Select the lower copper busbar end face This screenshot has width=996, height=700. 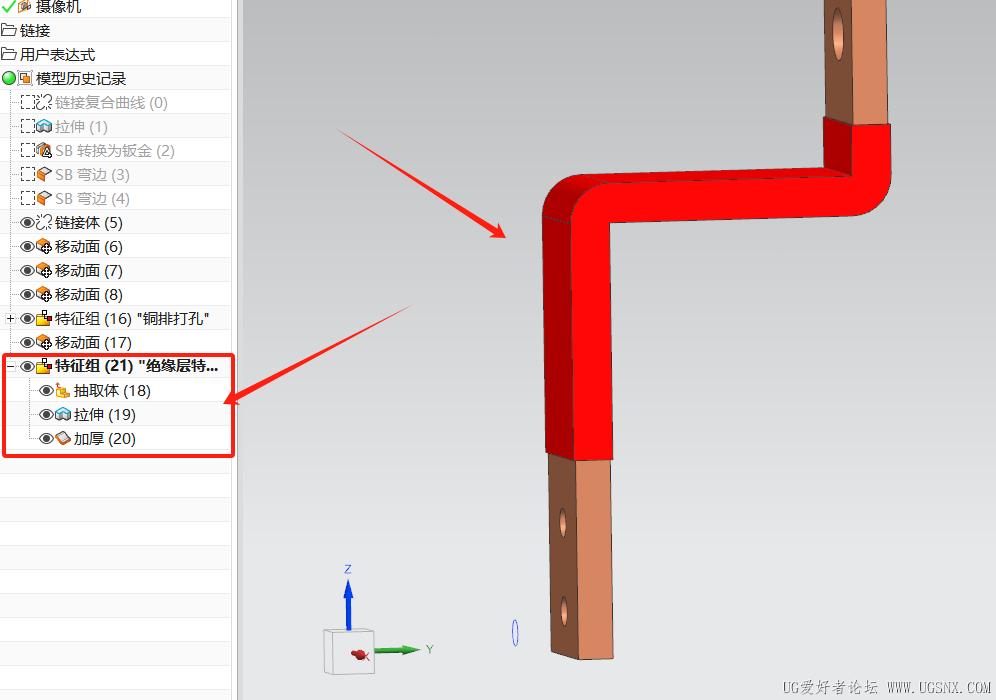[595, 559]
